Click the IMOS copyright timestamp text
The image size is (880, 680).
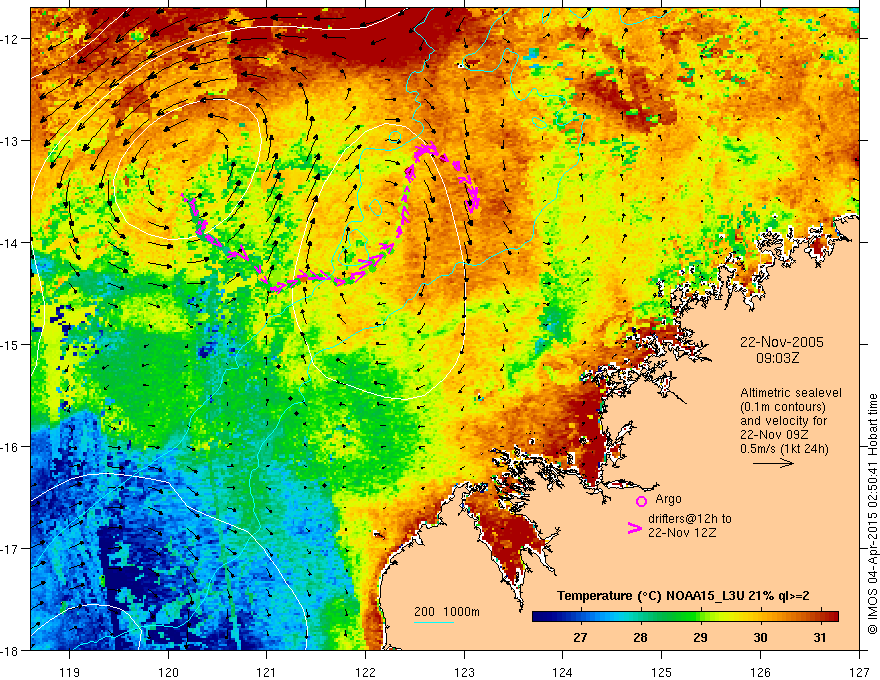tap(872, 513)
